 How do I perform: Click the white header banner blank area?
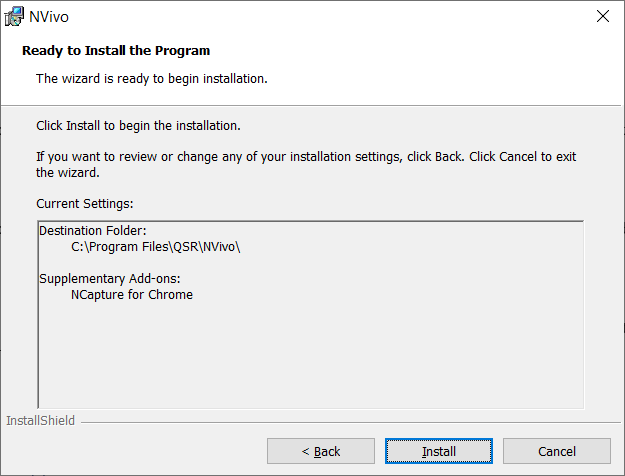(438, 64)
